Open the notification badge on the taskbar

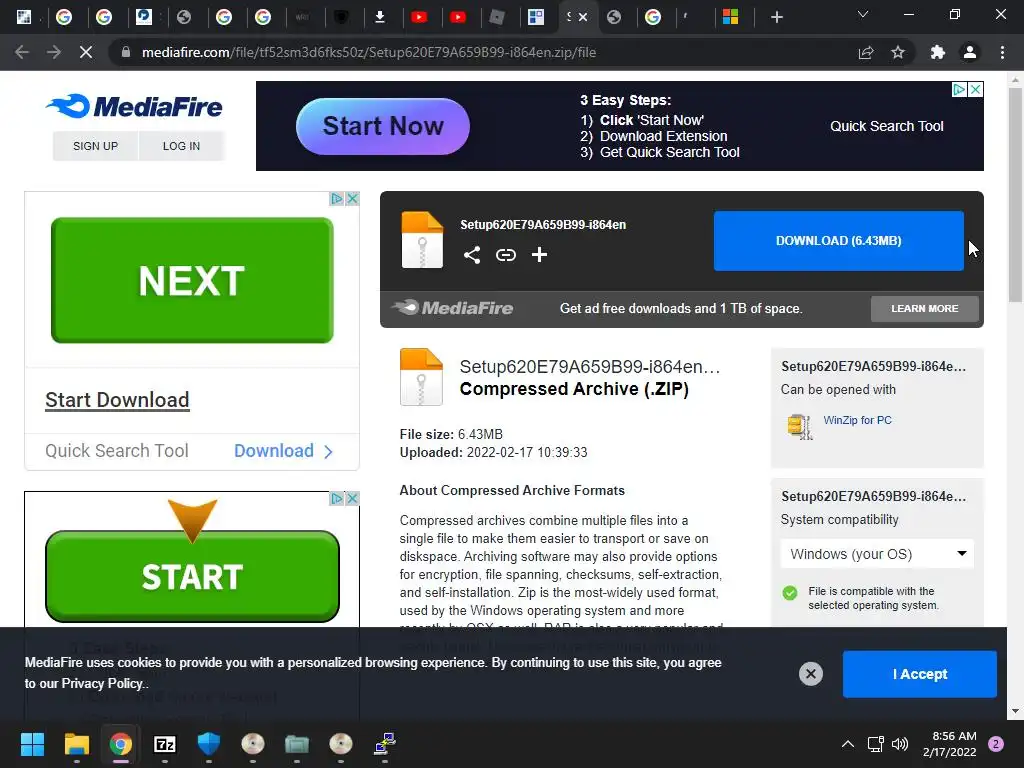point(996,744)
